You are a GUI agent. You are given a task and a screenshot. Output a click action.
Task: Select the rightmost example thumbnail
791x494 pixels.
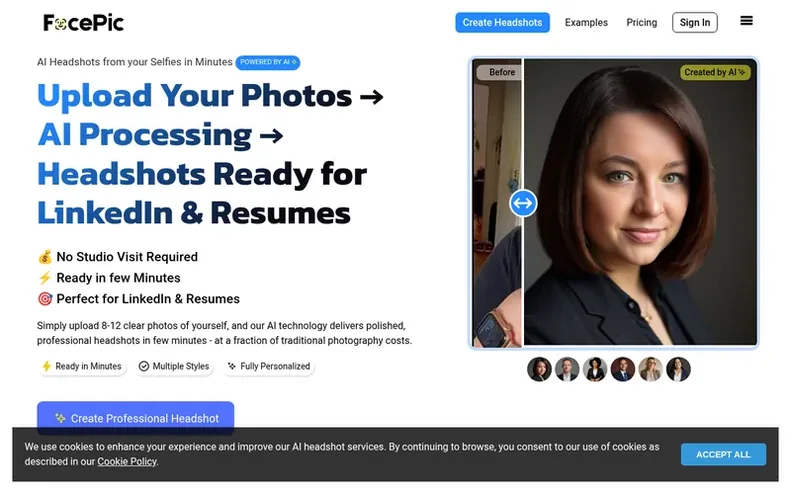[678, 369]
